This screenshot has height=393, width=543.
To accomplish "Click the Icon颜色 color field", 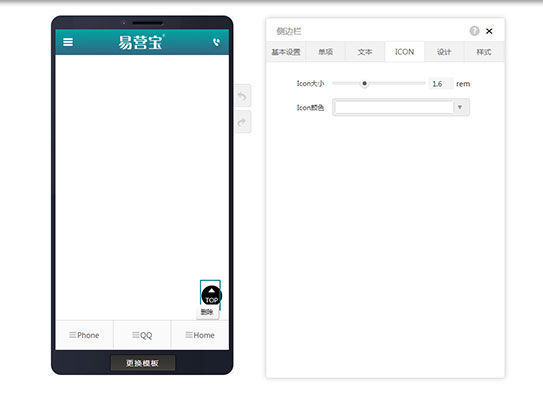I will click(x=394, y=107).
